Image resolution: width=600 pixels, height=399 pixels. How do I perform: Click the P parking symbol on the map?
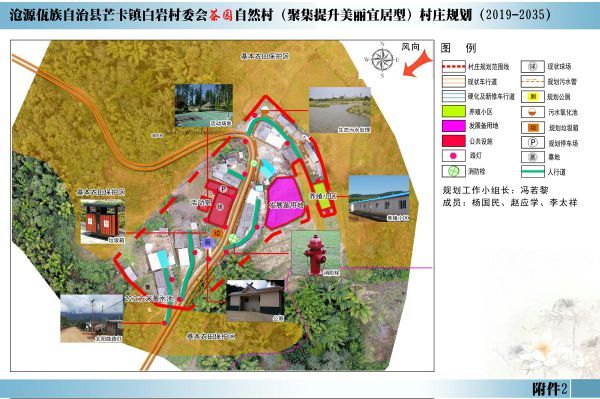(223, 189)
